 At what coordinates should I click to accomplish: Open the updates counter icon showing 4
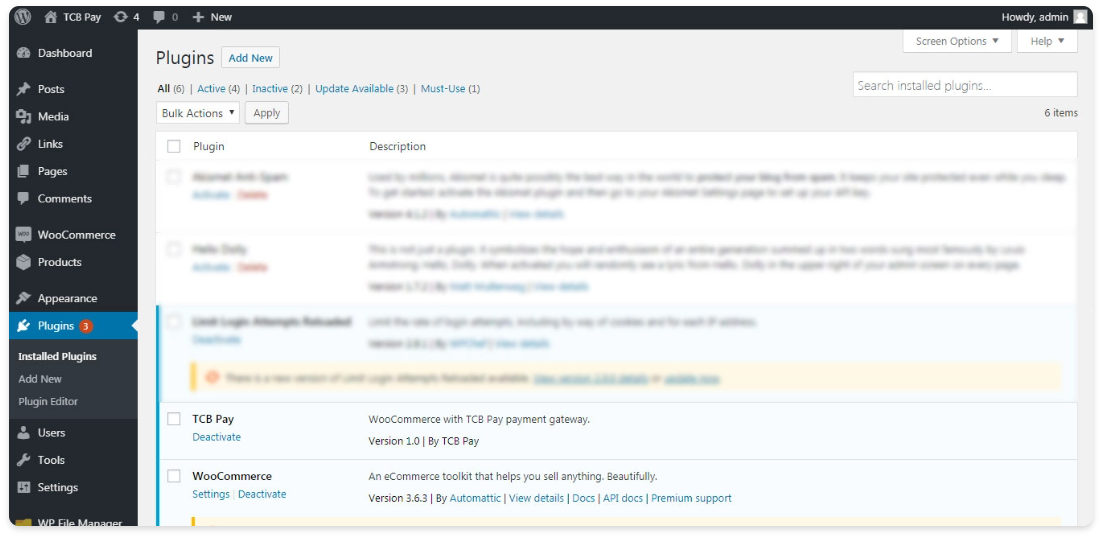[x=121, y=17]
